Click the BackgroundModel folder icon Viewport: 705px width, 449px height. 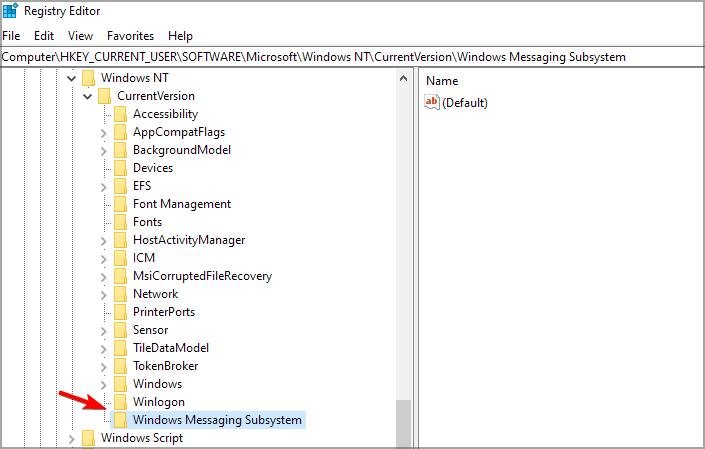point(120,150)
